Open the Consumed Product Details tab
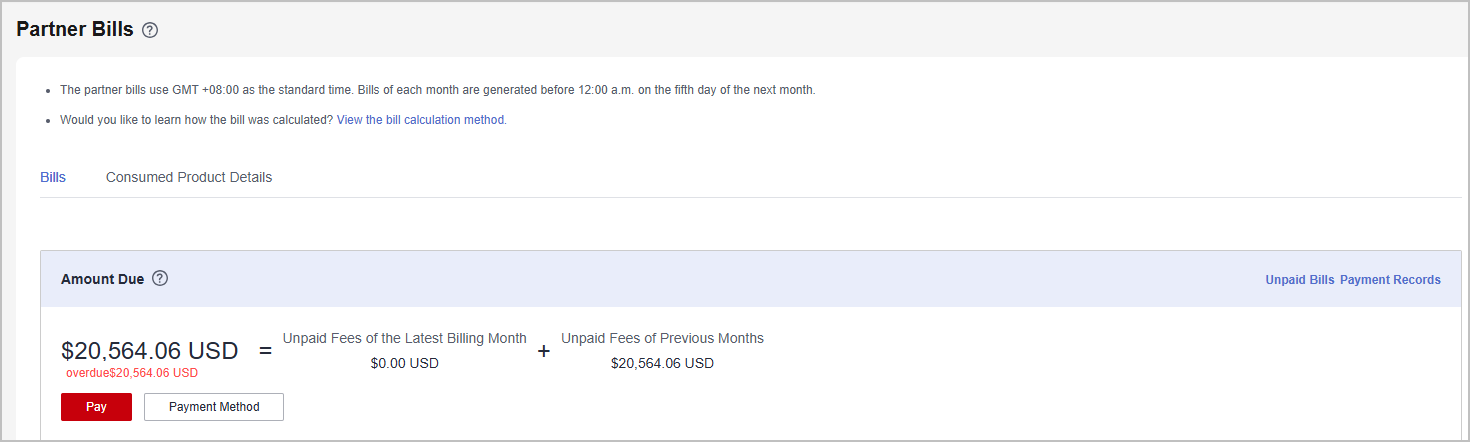Viewport: 1470px width, 442px height. (189, 177)
